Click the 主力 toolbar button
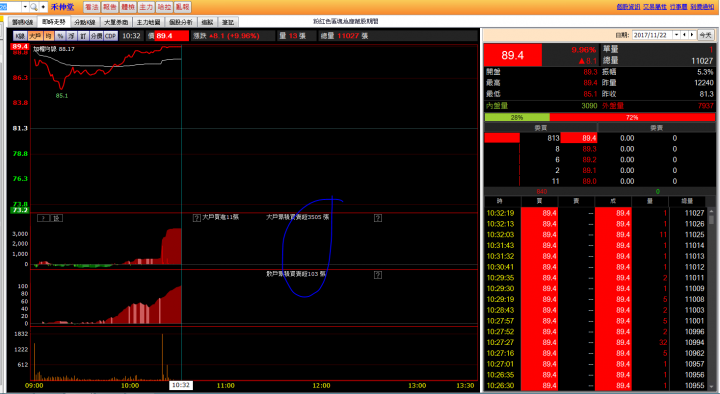The image size is (720, 394). [146, 7]
